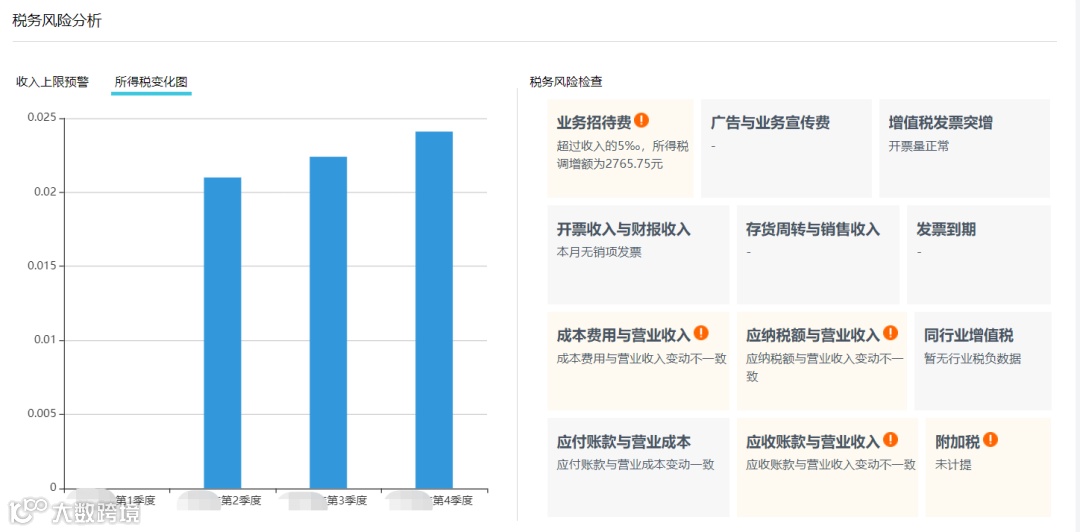Switch to the 收入上限预警 tab
This screenshot has height=532, width=1080.
click(x=52, y=82)
